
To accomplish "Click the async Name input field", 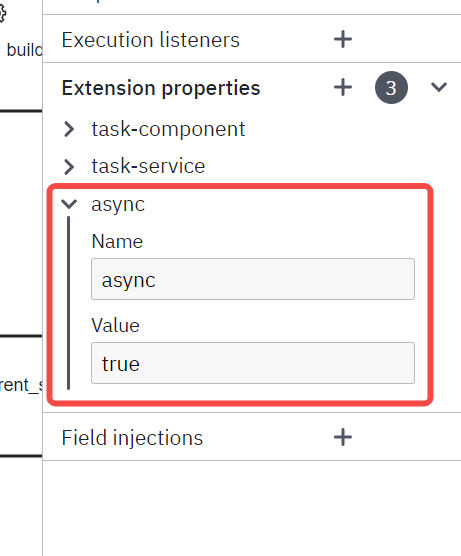I will 253,279.
